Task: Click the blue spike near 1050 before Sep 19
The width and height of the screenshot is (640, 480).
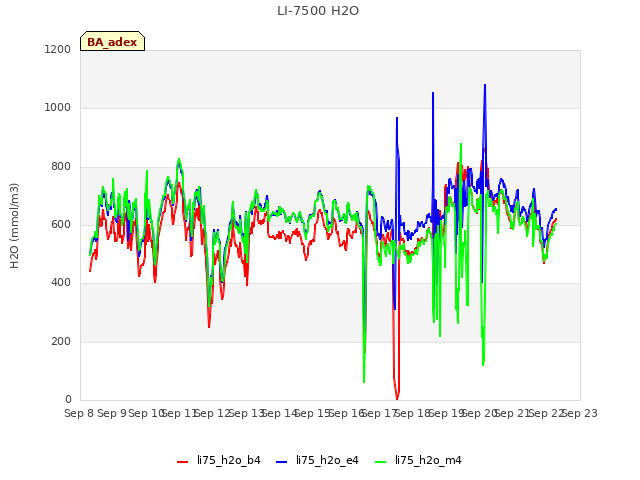Action: 433,93
